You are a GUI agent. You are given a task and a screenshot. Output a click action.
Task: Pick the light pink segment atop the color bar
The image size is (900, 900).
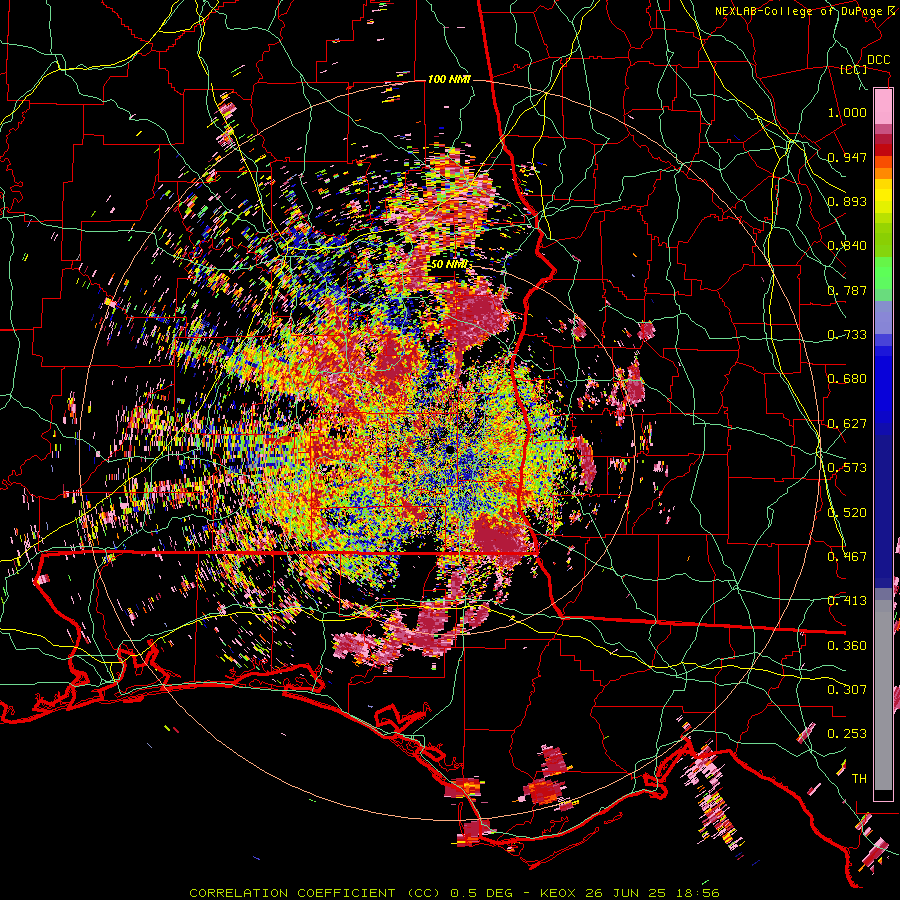tap(883, 106)
